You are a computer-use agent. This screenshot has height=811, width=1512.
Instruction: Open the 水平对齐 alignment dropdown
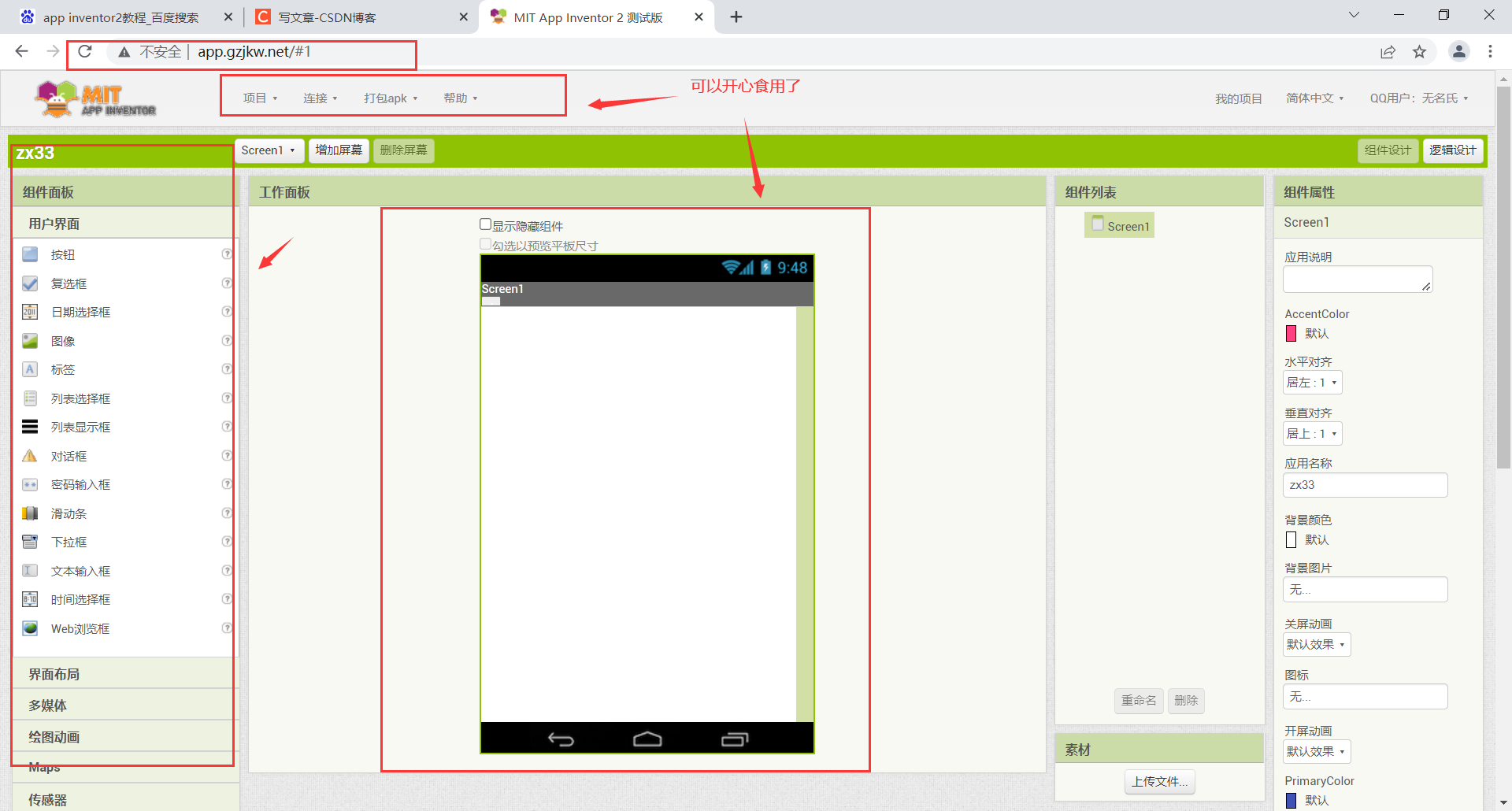click(x=1311, y=382)
